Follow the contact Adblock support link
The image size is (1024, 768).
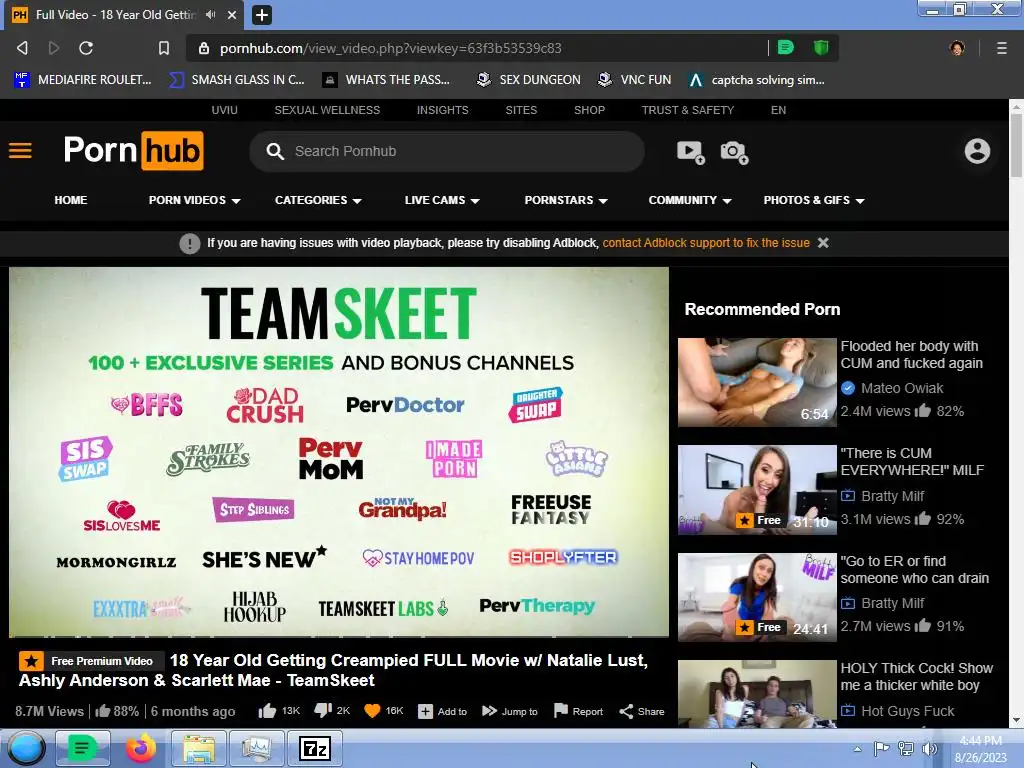[706, 243]
